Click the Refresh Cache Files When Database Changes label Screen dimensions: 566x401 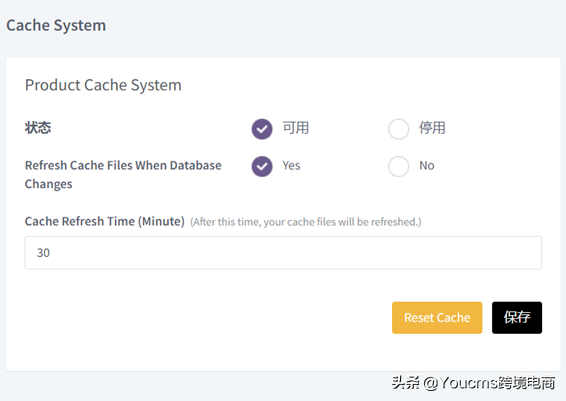123,175
